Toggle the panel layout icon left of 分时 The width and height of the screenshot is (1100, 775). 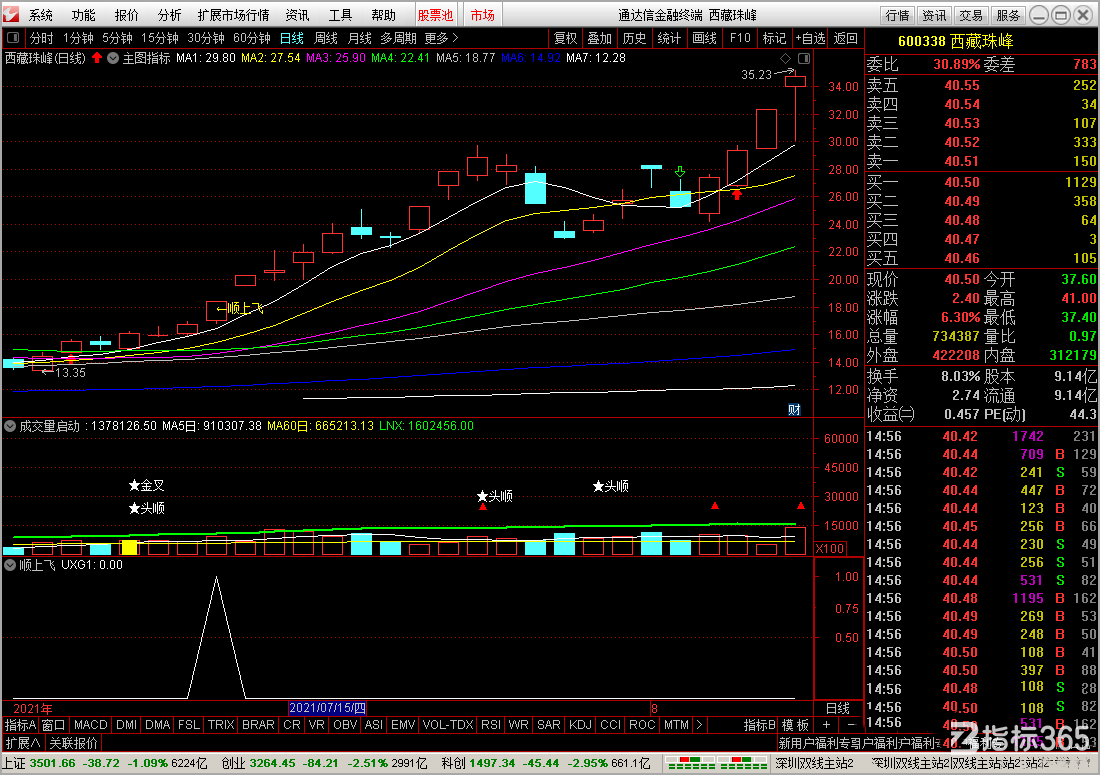point(13,38)
